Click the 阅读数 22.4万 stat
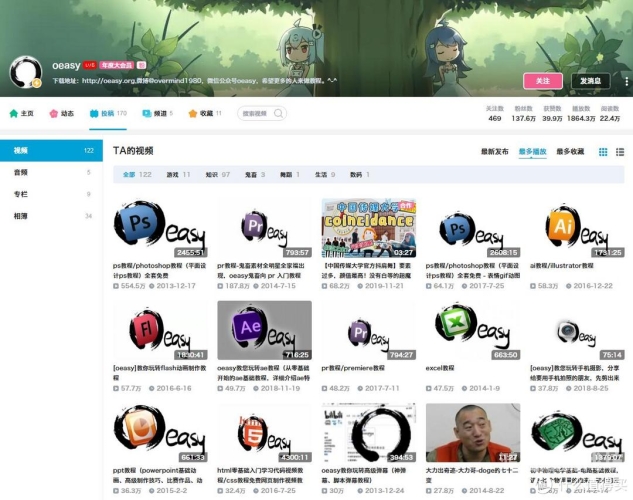 (x=610, y=113)
